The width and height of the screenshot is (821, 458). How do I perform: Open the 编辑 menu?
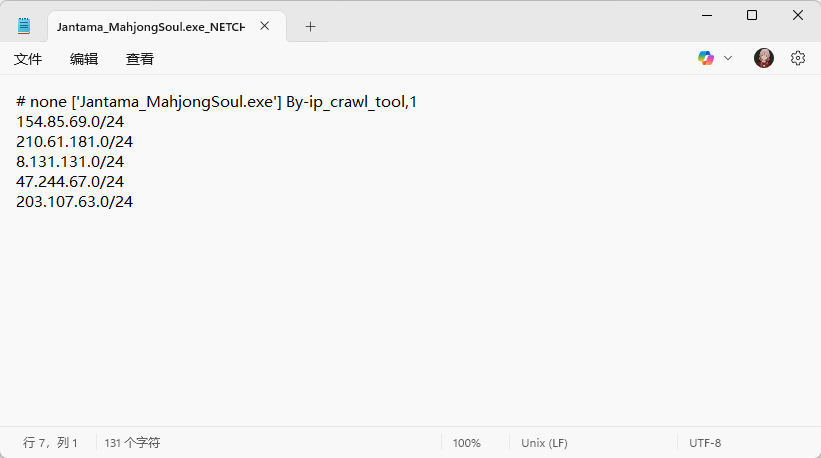[x=84, y=59]
